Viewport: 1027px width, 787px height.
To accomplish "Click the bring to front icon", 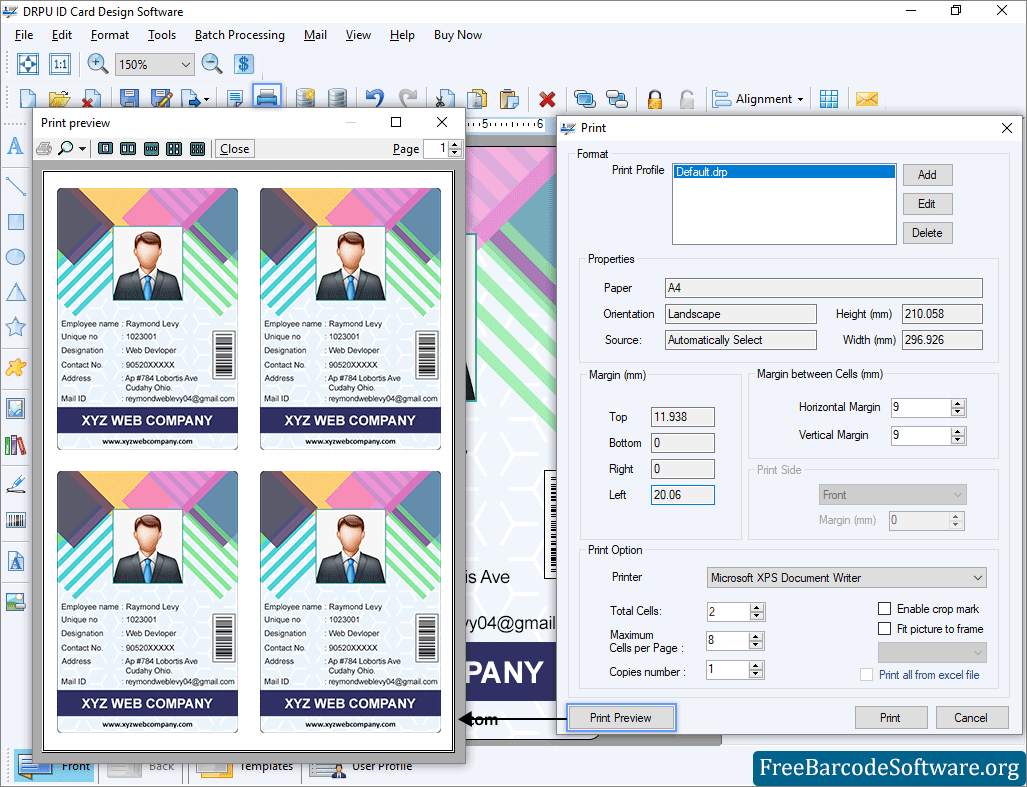I will (x=584, y=99).
